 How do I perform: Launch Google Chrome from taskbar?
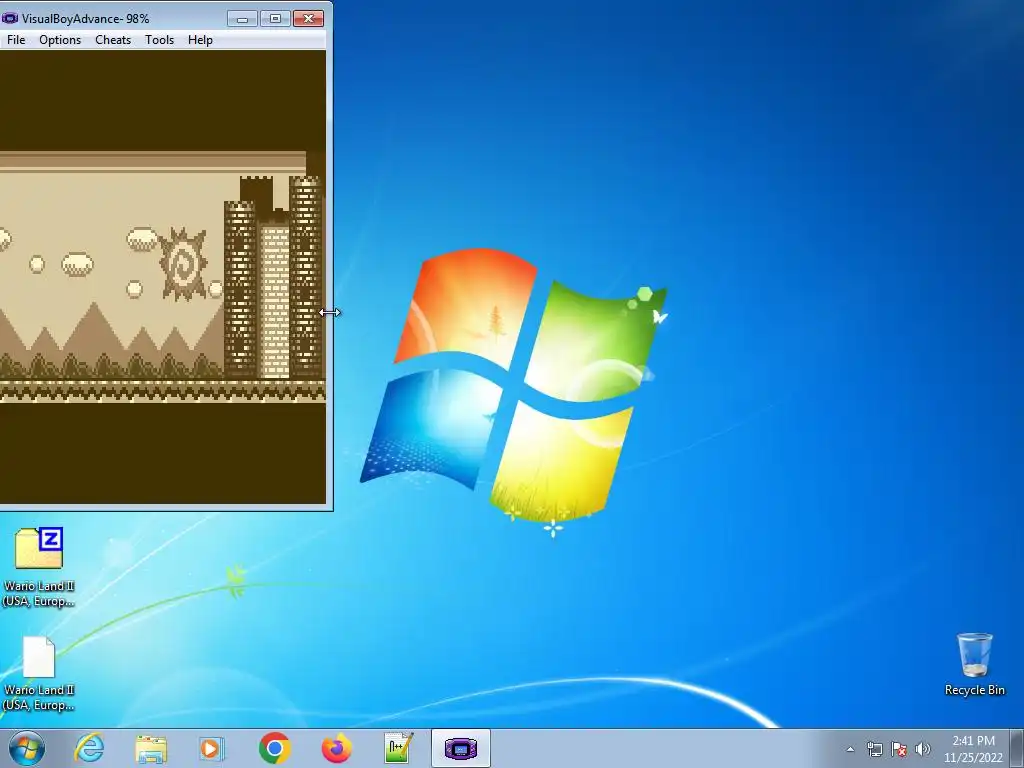(x=274, y=748)
